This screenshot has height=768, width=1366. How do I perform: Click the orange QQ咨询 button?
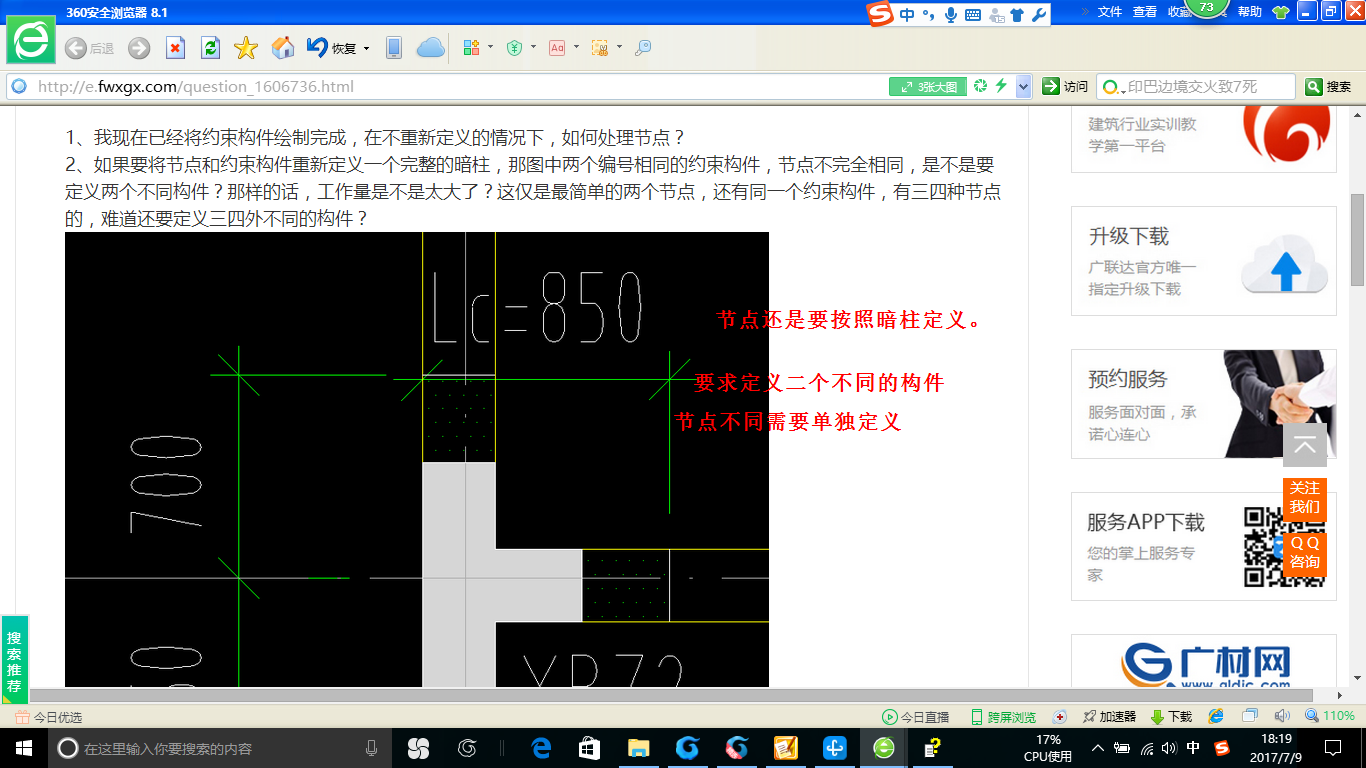click(1305, 553)
